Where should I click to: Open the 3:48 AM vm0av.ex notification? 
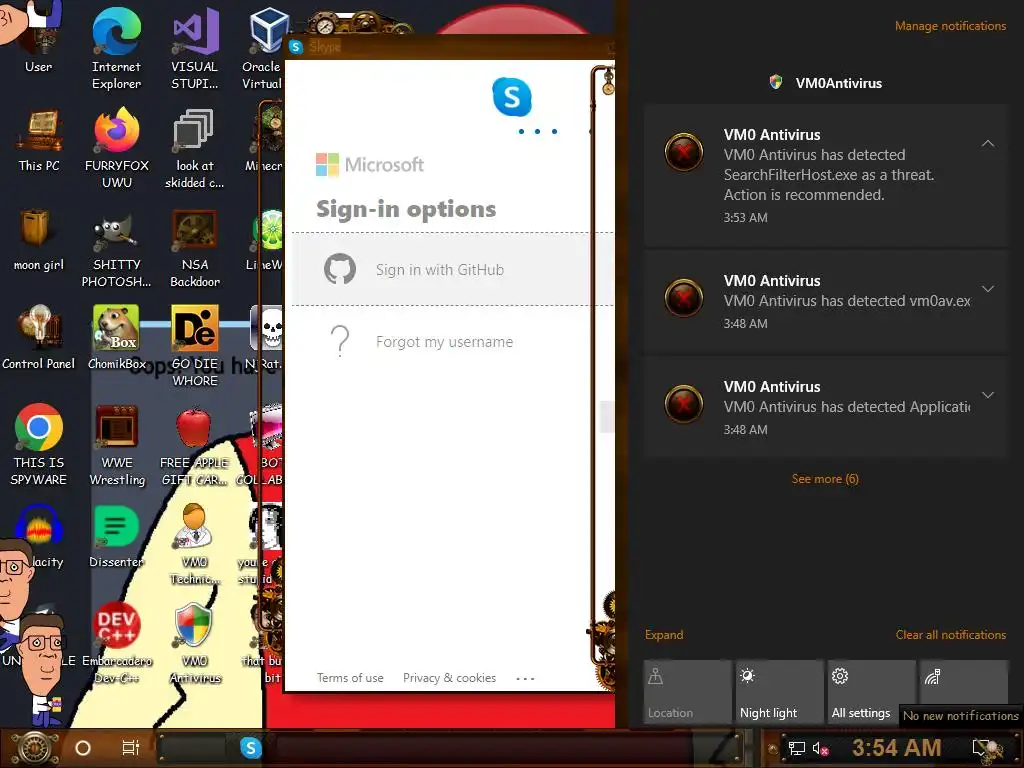click(826, 301)
